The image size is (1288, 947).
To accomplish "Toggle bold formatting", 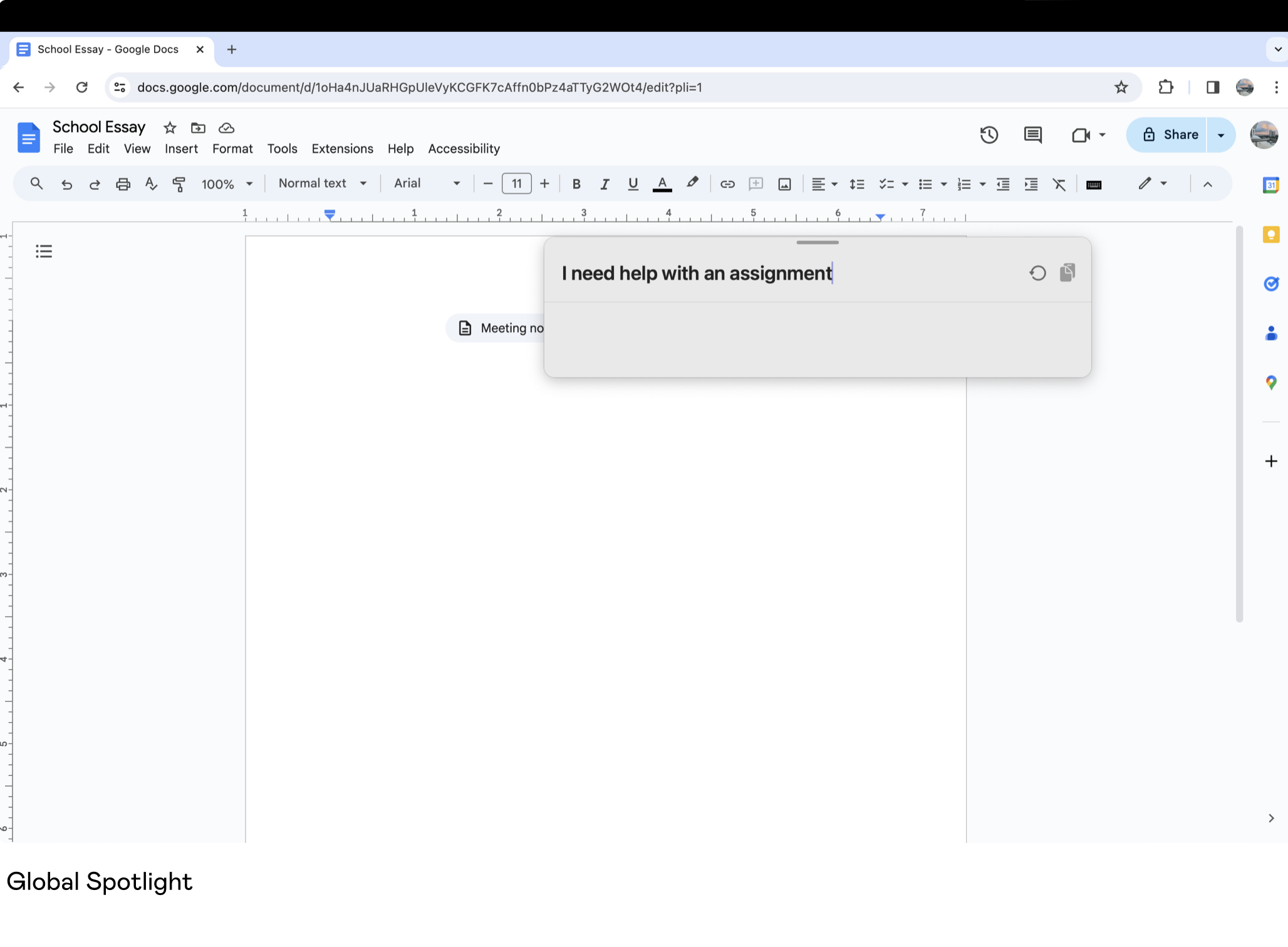I will tap(576, 184).
